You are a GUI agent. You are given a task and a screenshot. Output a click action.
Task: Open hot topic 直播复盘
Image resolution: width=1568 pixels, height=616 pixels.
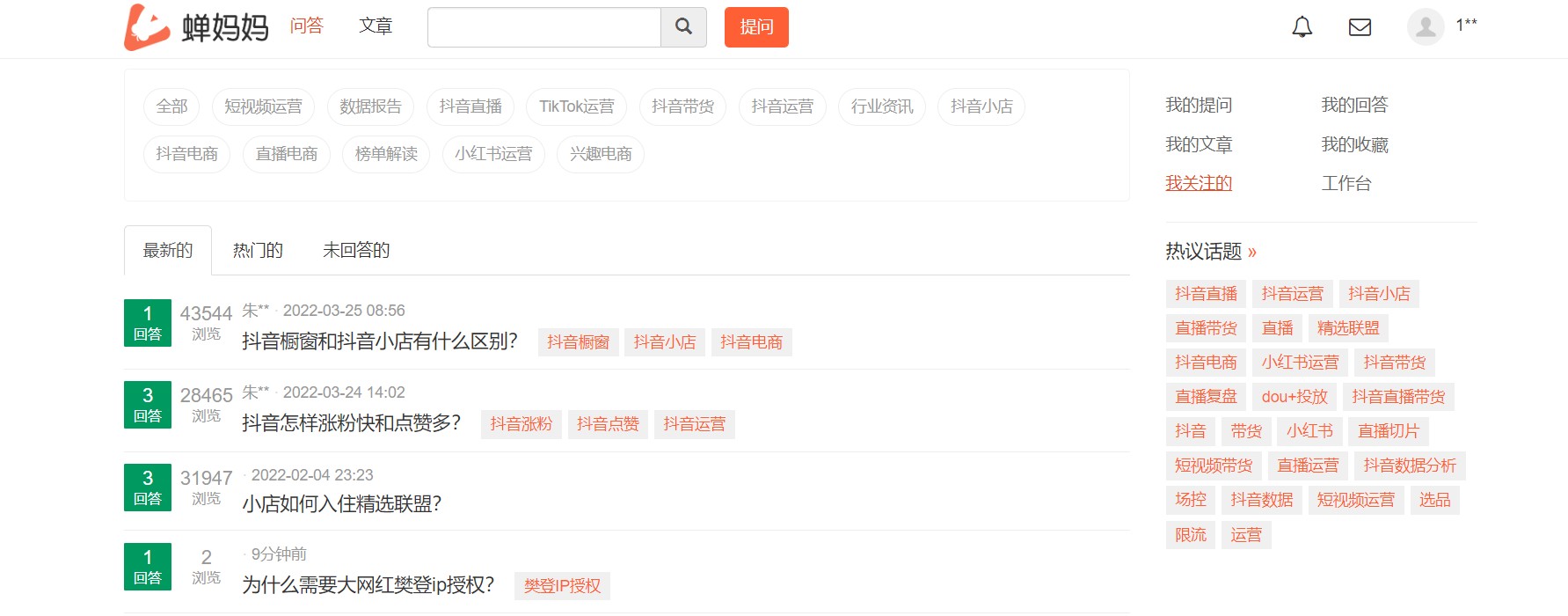(1206, 397)
